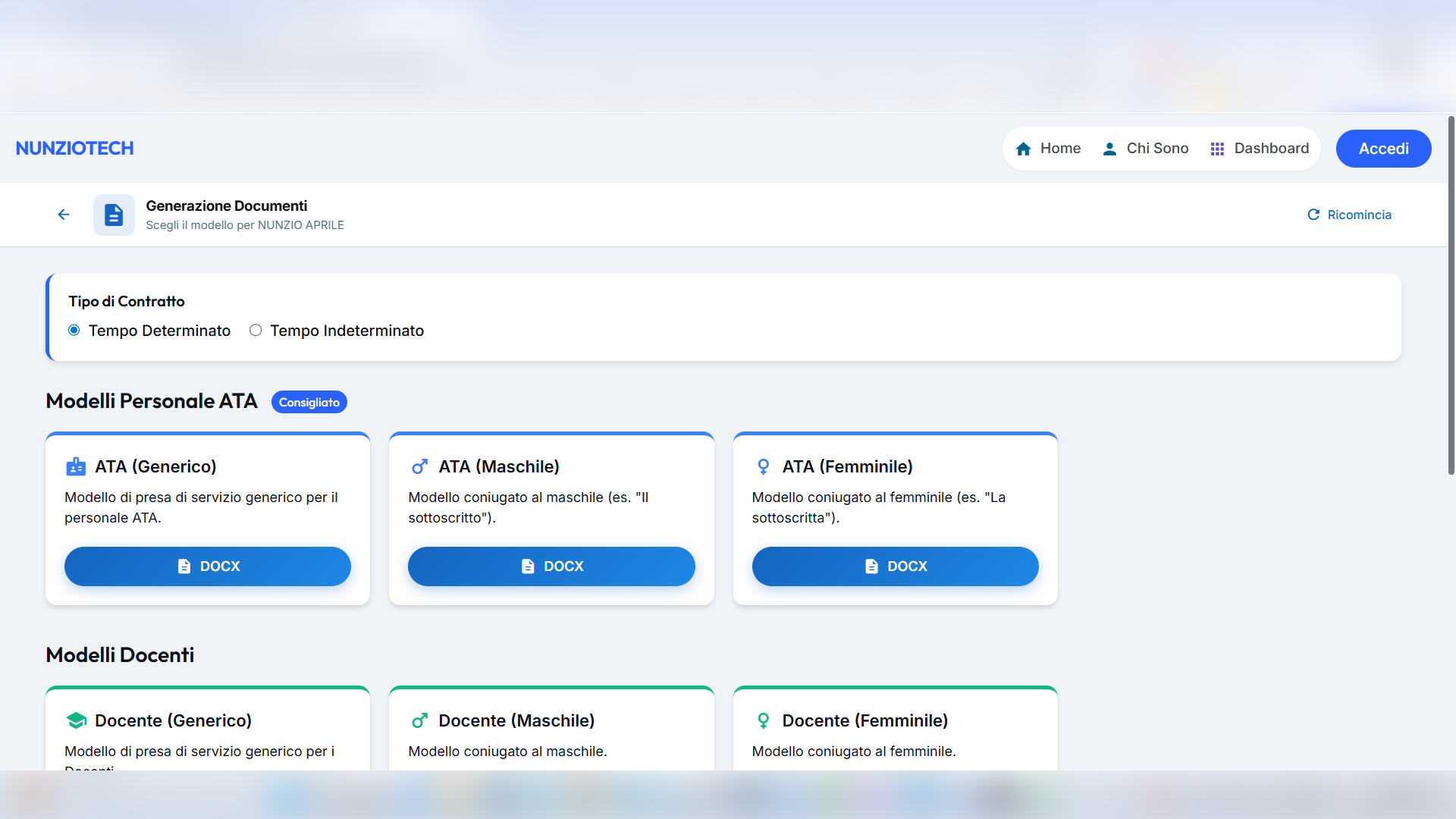Click the NUNZIOTECH logo
The height and width of the screenshot is (819, 1456).
tap(74, 149)
